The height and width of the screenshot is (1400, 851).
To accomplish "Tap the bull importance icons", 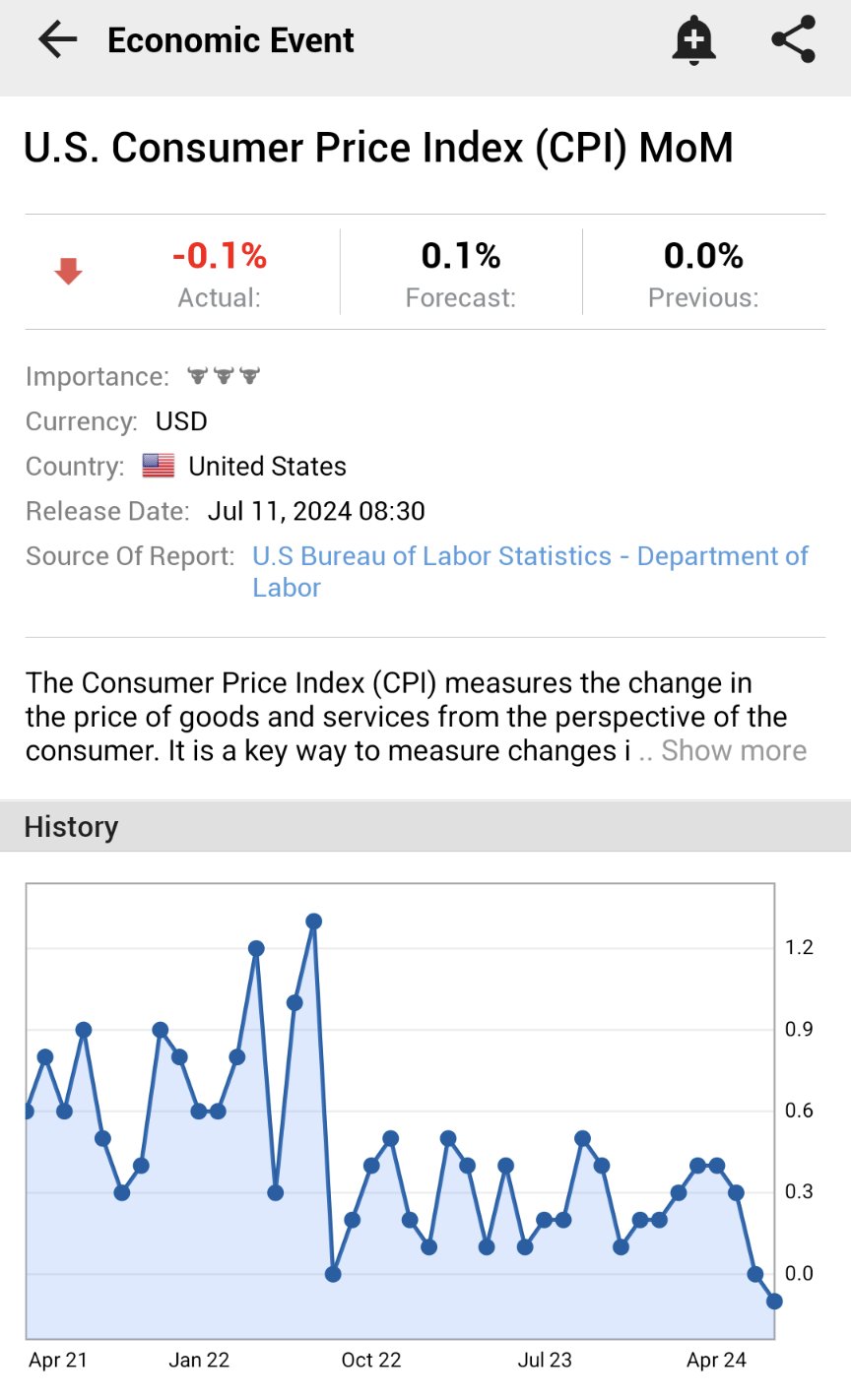I will pos(224,376).
